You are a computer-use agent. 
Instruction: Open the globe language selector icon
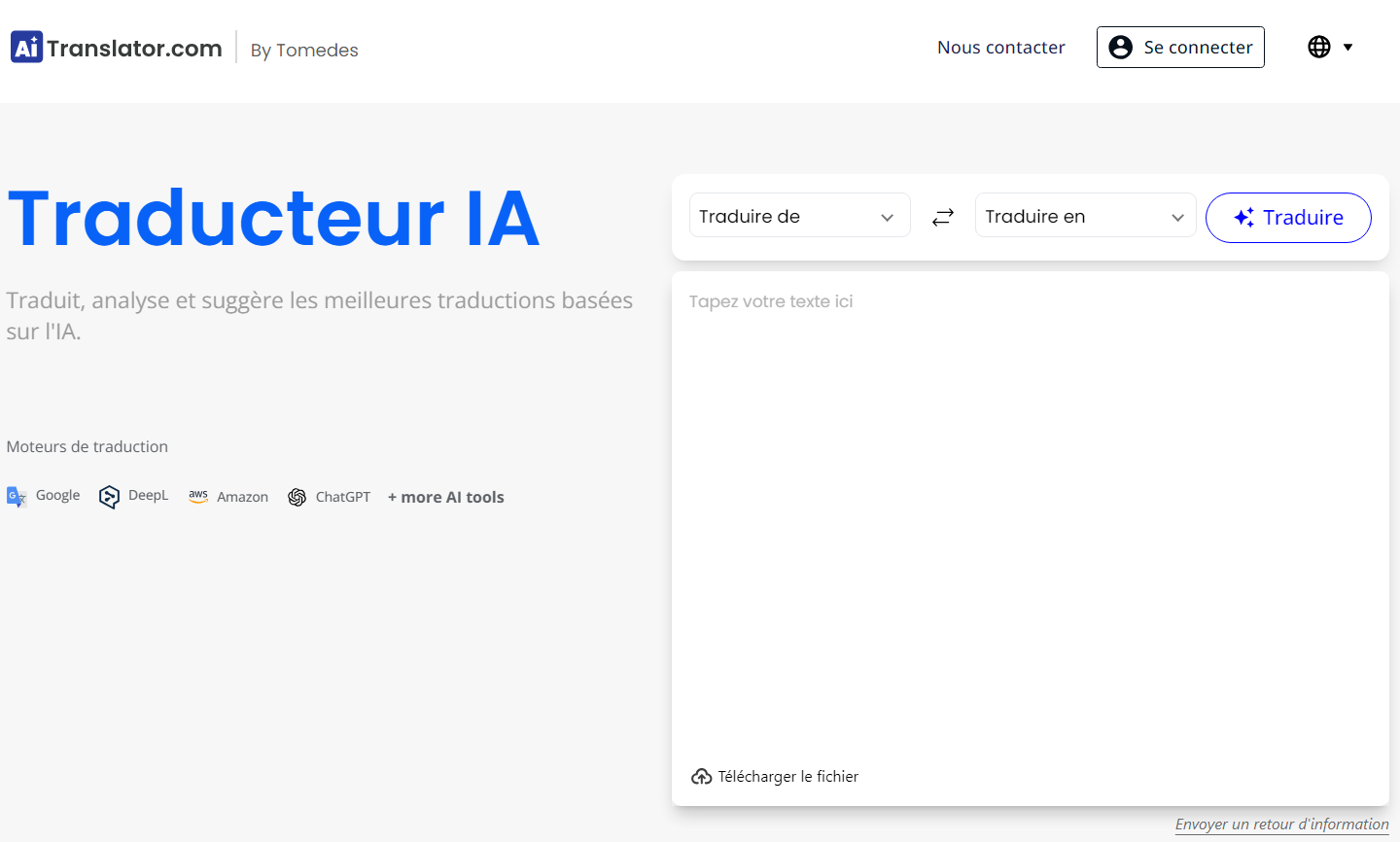tap(1318, 47)
